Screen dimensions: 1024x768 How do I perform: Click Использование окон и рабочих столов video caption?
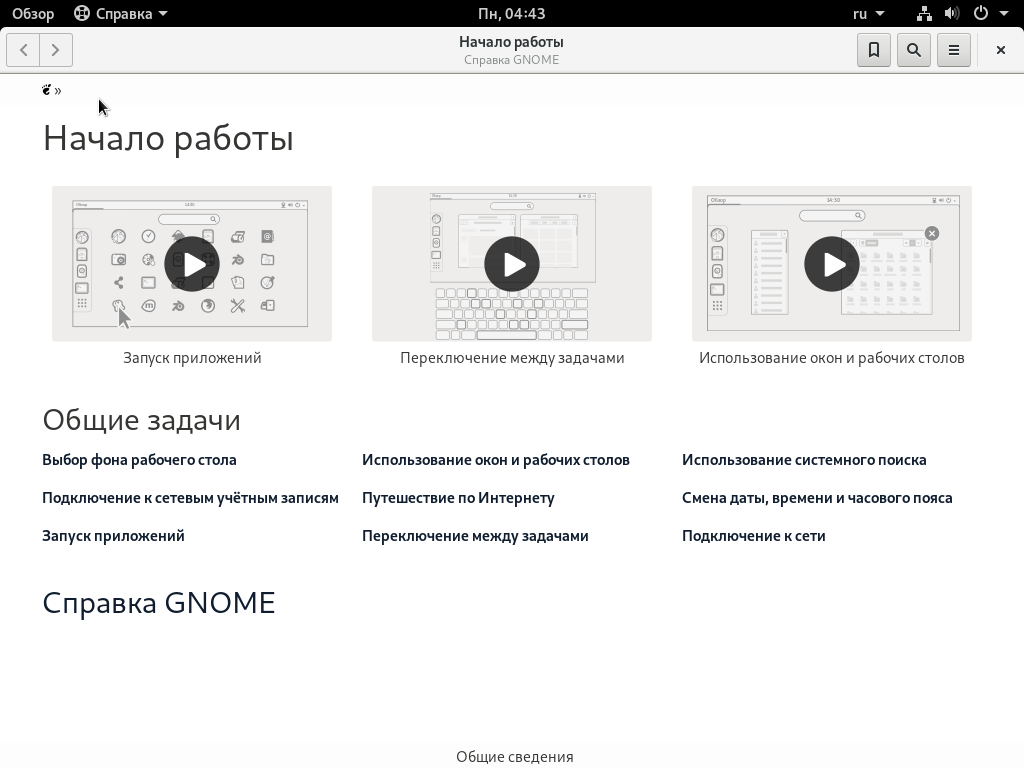tap(832, 358)
